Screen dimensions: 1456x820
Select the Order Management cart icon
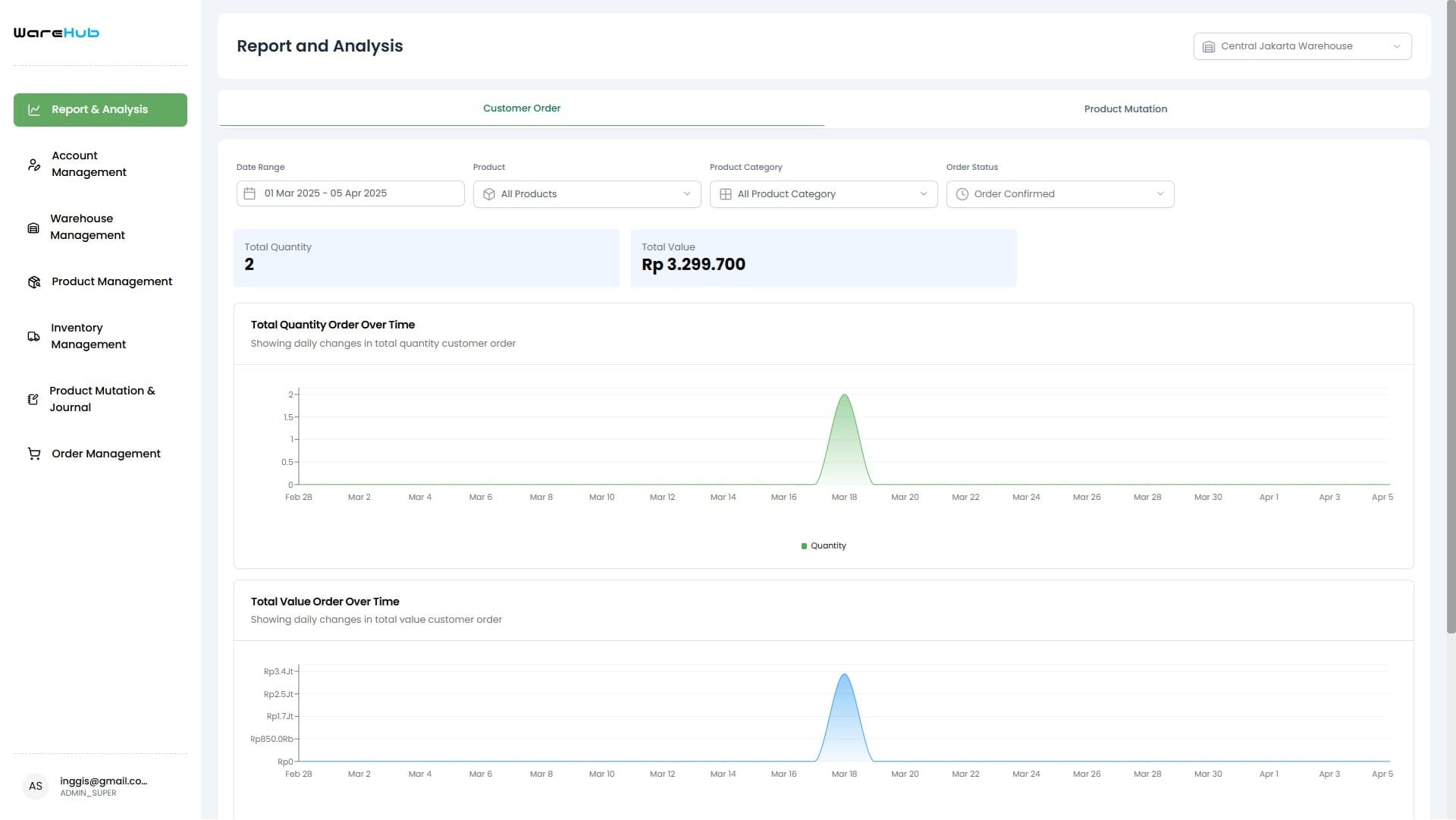[x=33, y=454]
